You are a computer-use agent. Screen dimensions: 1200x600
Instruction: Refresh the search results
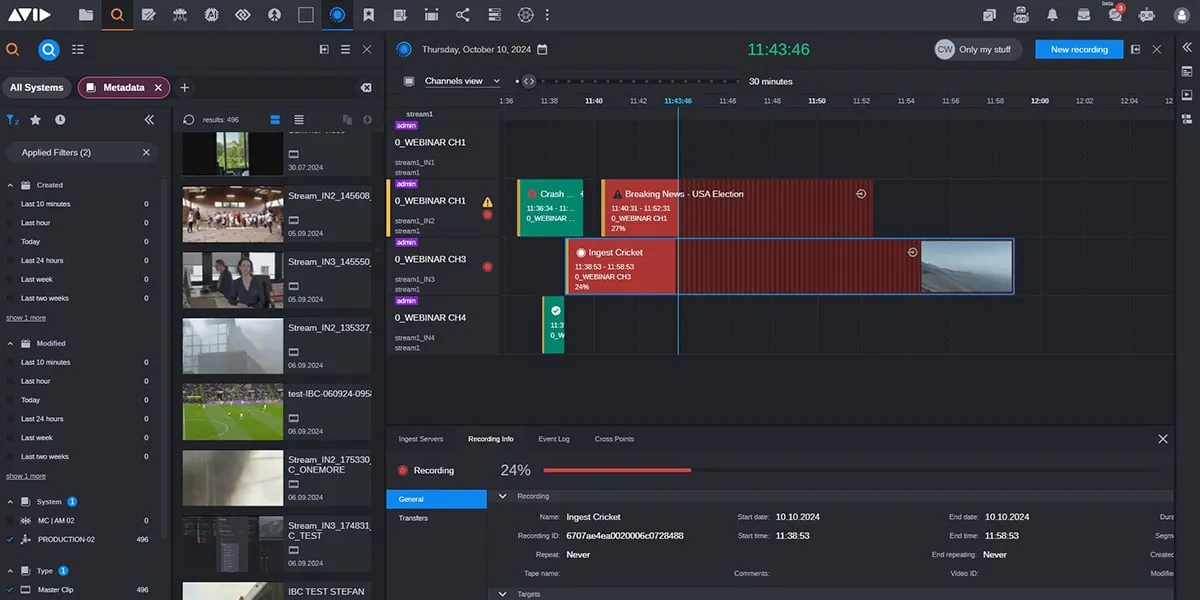point(189,120)
